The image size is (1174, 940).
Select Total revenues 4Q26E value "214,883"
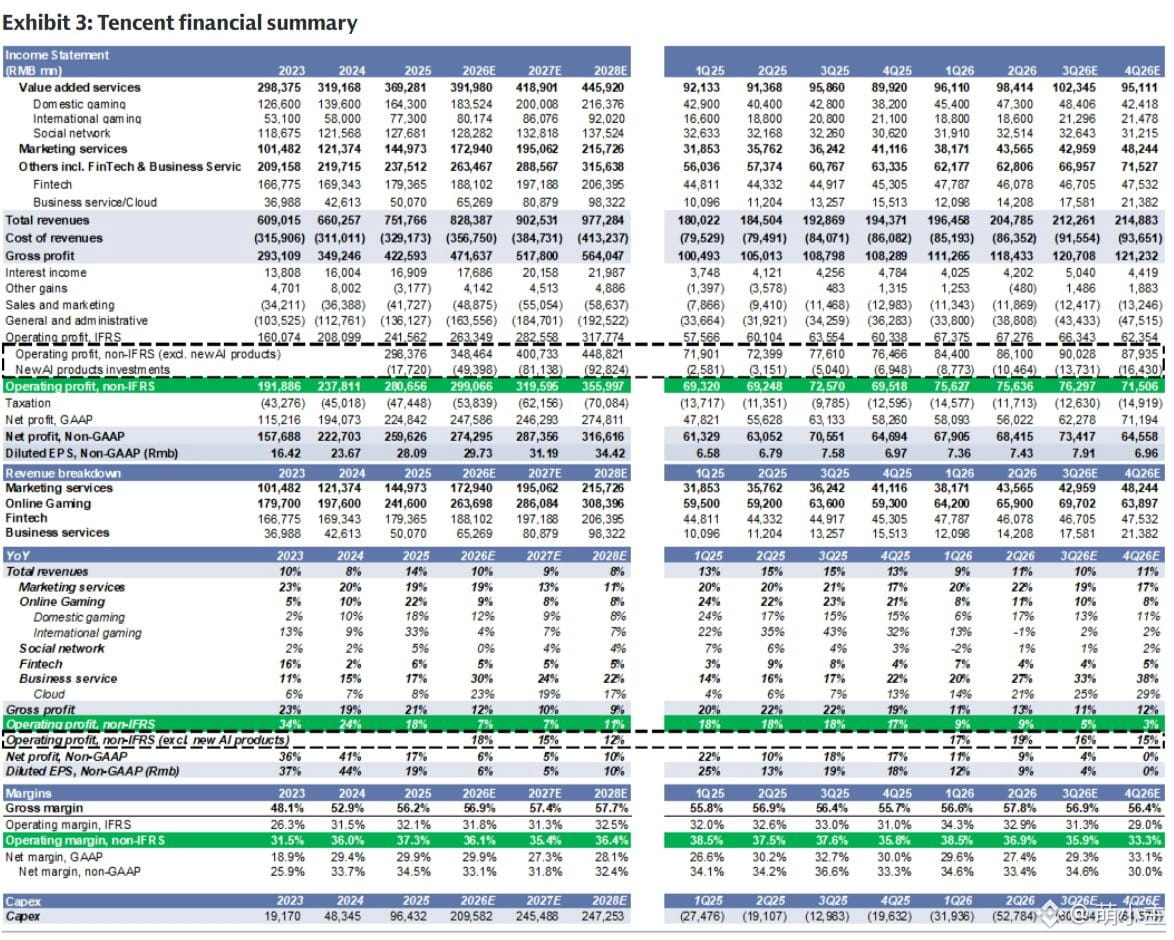[x=1137, y=220]
